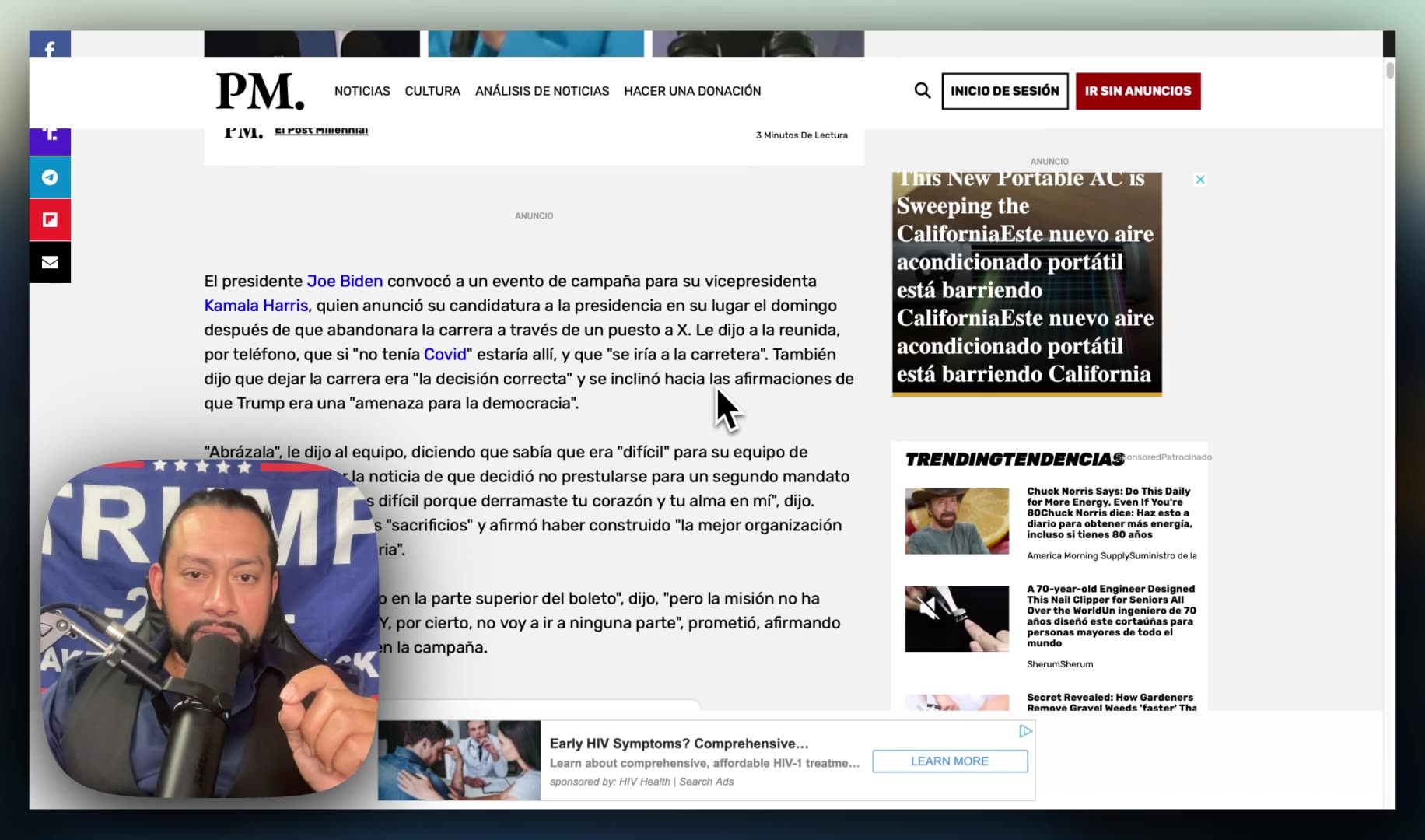
Task: Open ANÁLISIS DE NOTICIAS section
Action: tap(542, 91)
